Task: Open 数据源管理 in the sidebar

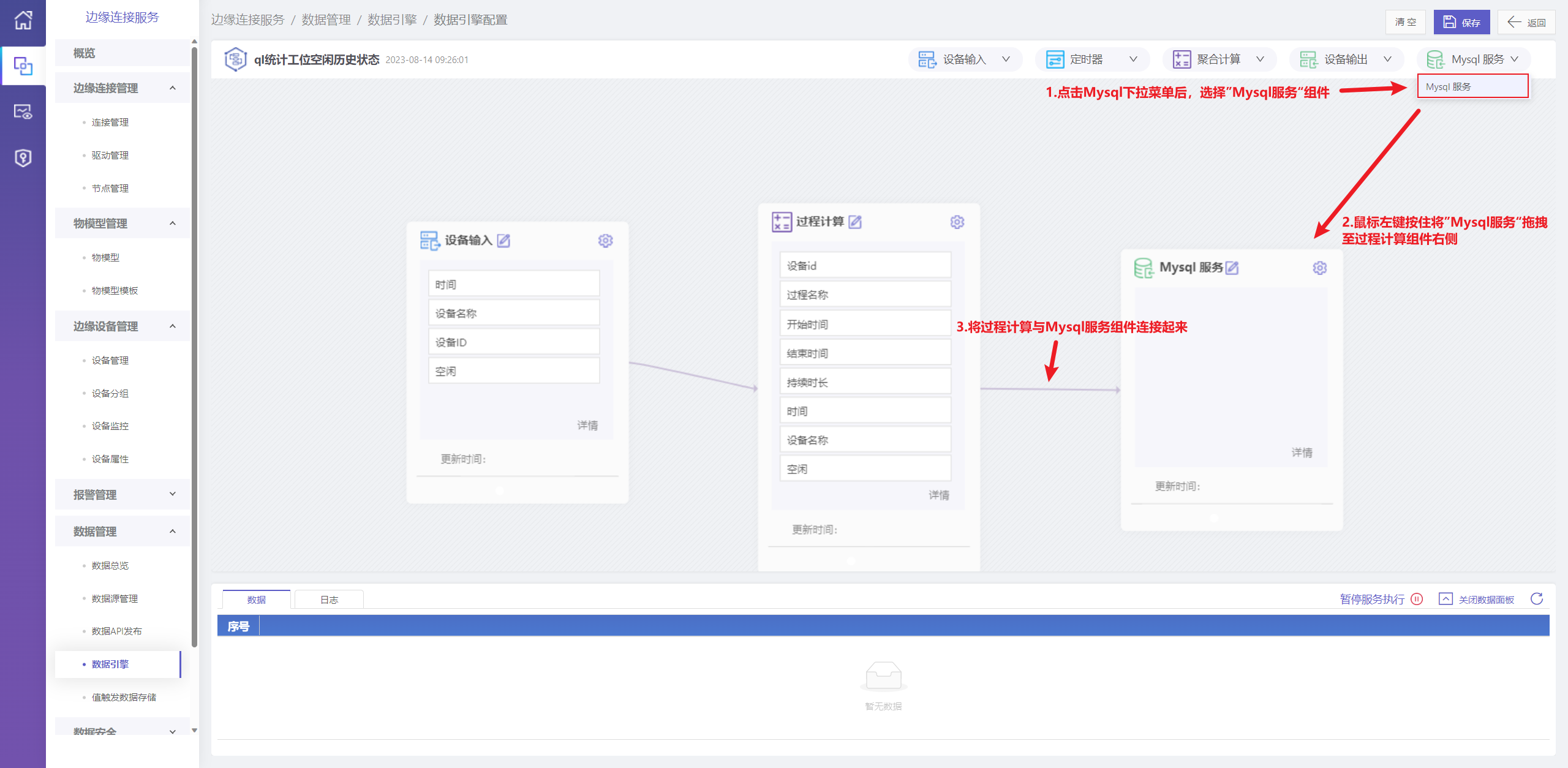Action: coord(115,599)
